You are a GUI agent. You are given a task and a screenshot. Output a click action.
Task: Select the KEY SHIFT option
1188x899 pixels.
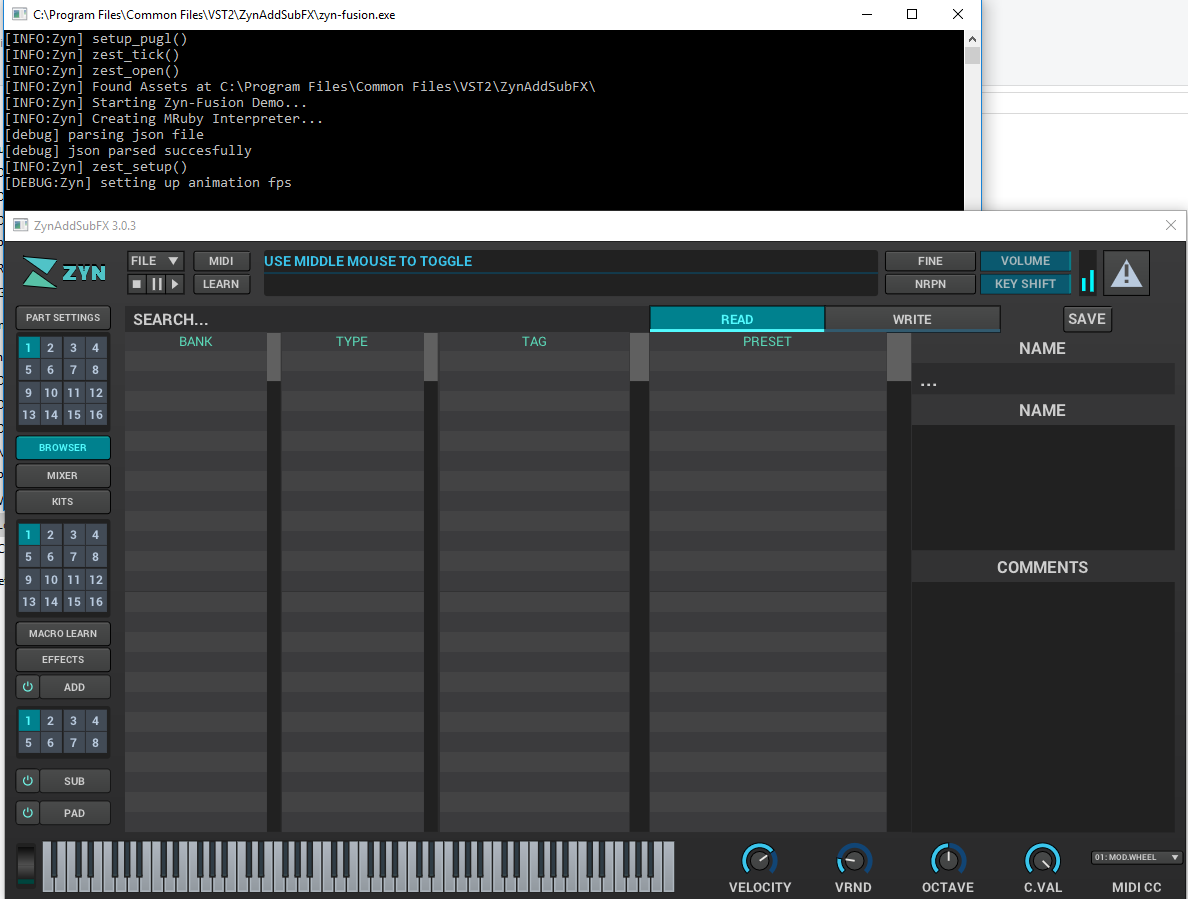(1025, 284)
